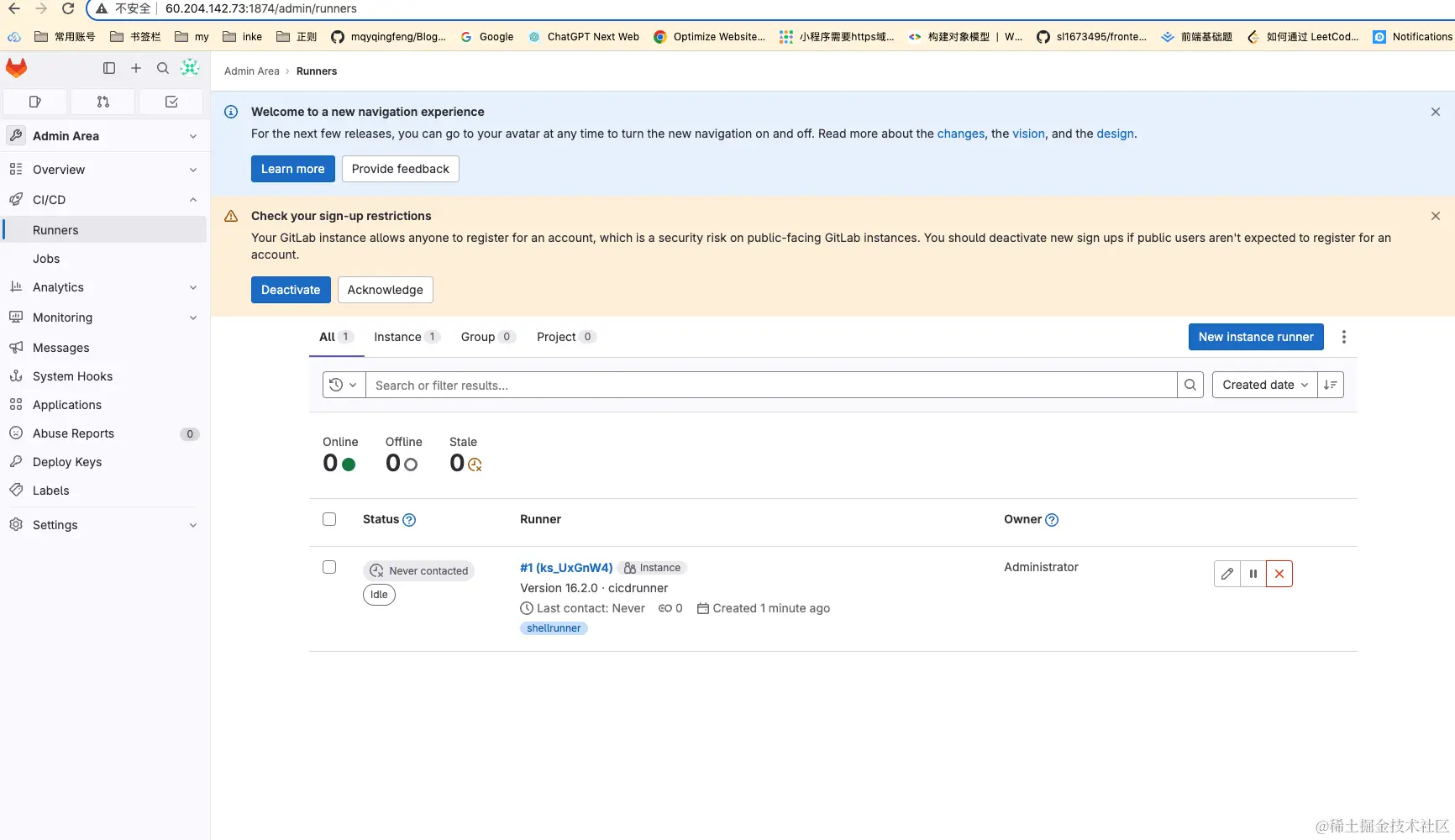Open the user avatar menu
This screenshot has width=1455, height=840.
[190, 68]
